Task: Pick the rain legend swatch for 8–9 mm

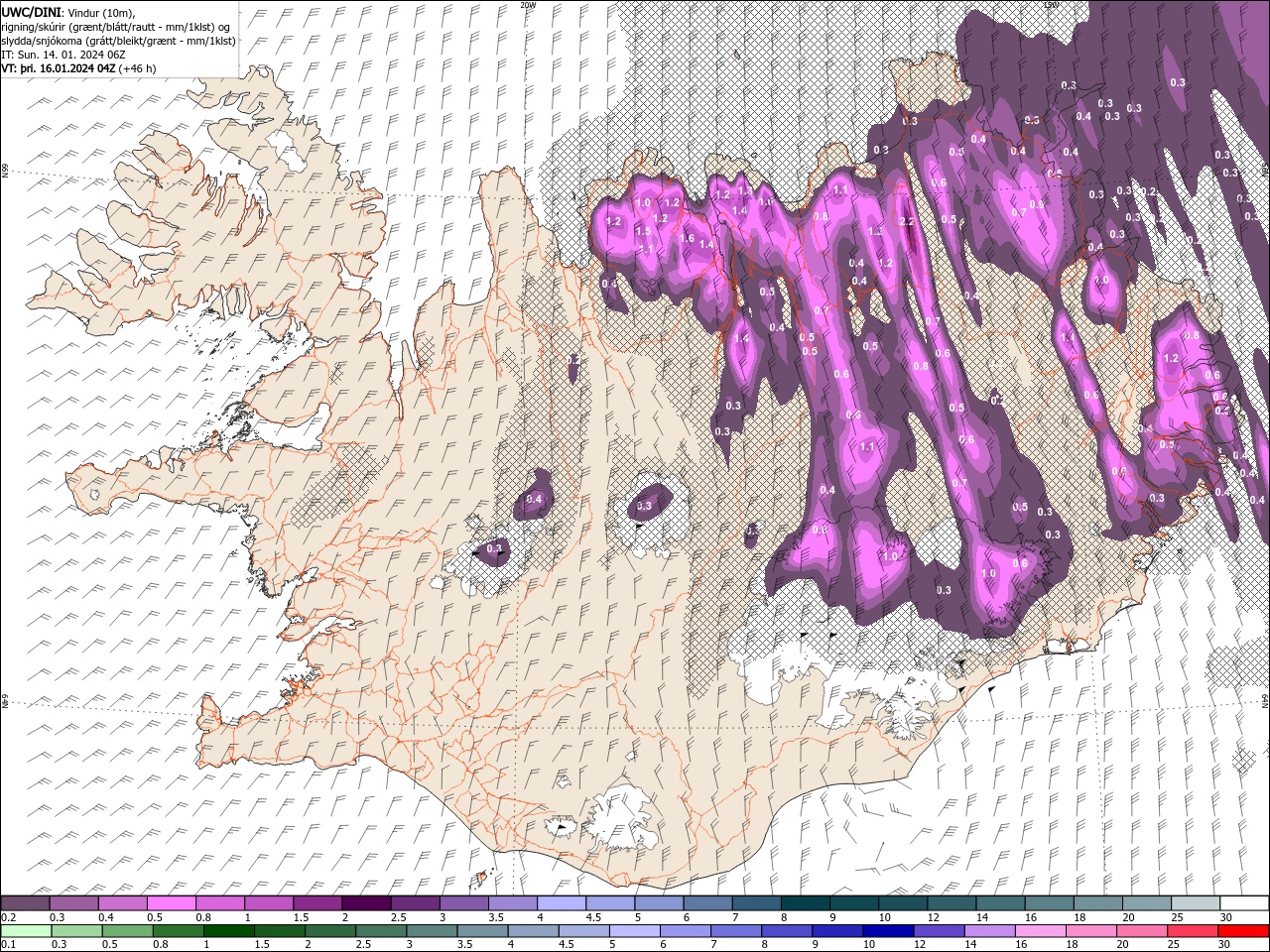Action: (788, 931)
